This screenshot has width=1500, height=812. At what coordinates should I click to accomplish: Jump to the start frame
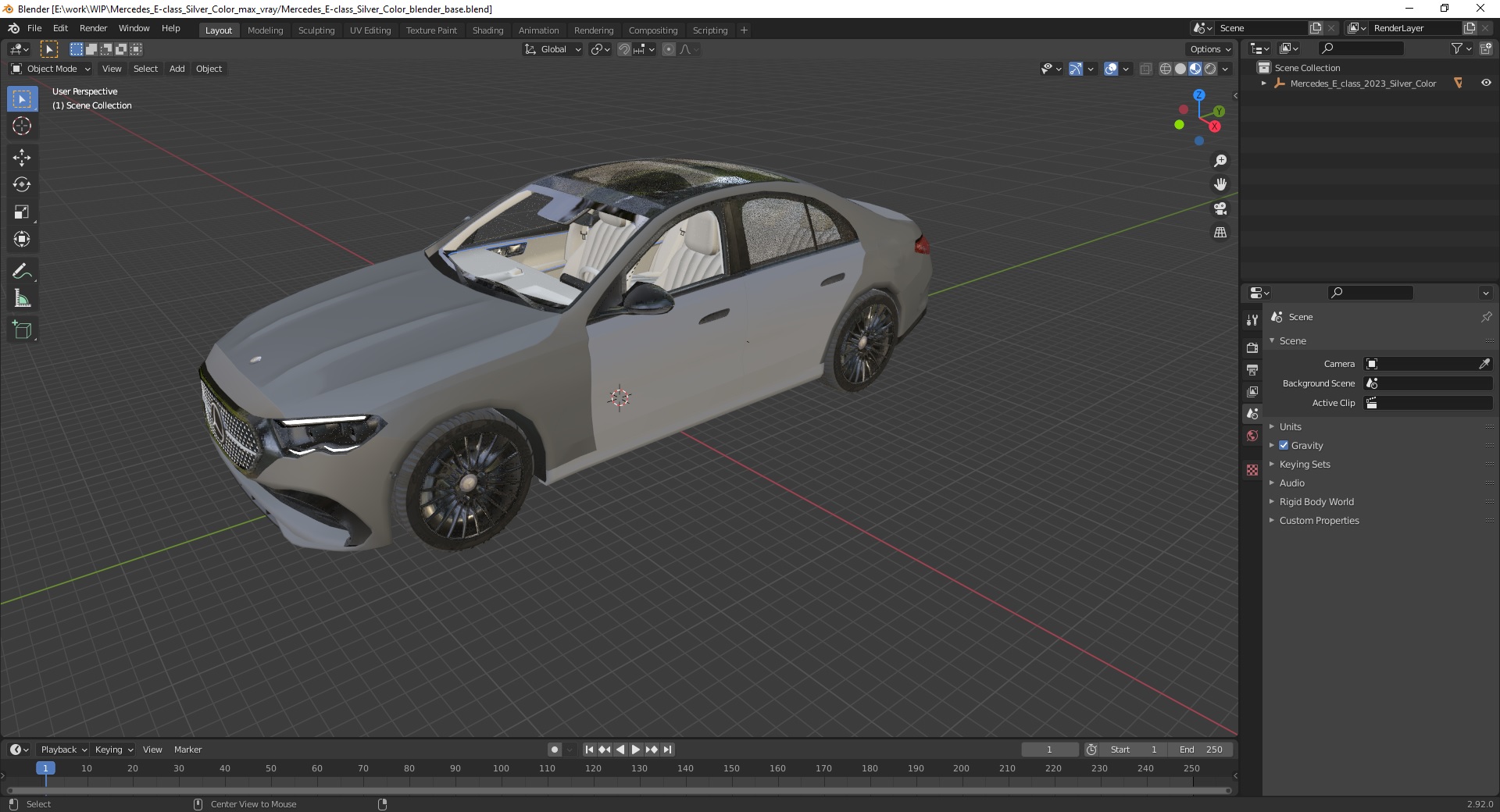click(590, 750)
